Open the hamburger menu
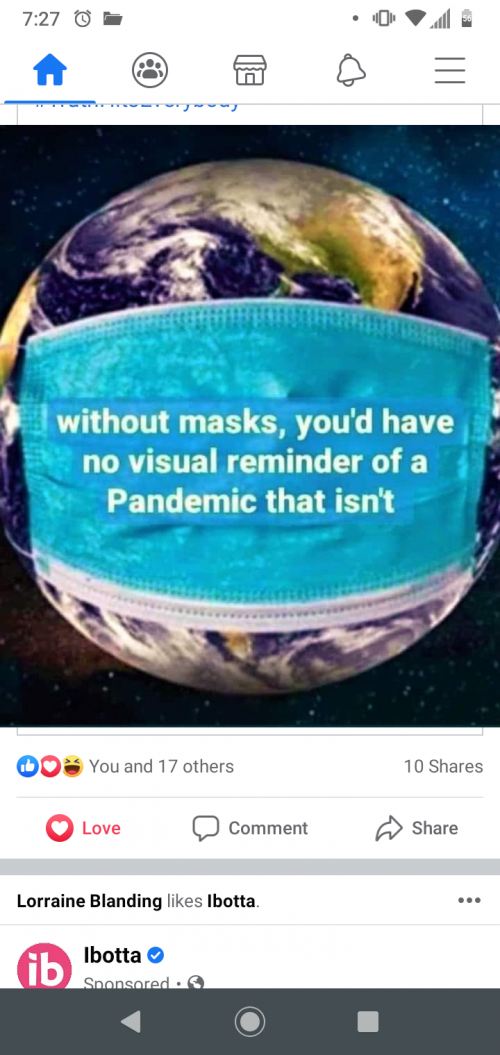Image resolution: width=500 pixels, height=1055 pixels. coord(450,70)
